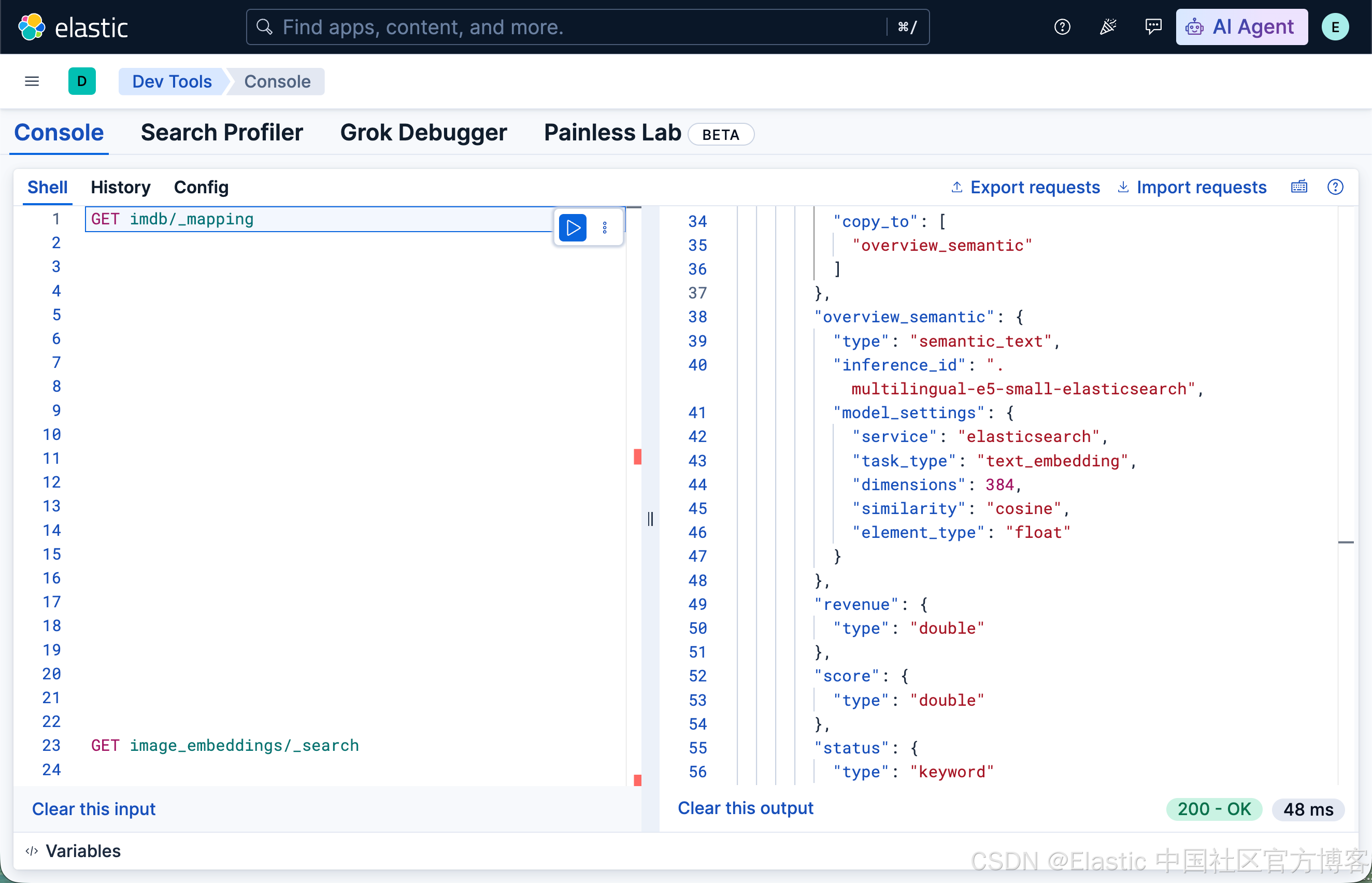Click the dimensions value 384
1372x883 pixels.
999,485
